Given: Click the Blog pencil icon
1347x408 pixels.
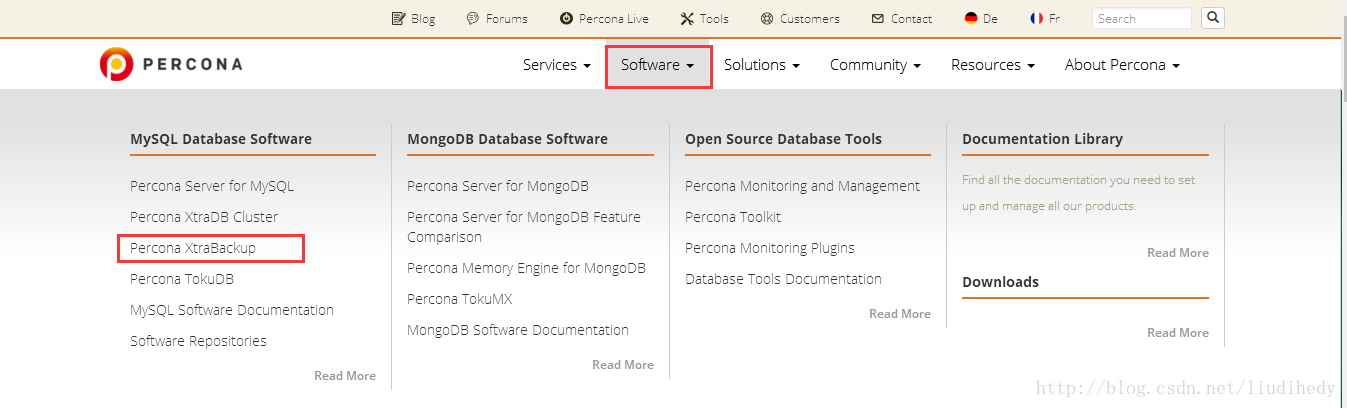Looking at the screenshot, I should 398,18.
